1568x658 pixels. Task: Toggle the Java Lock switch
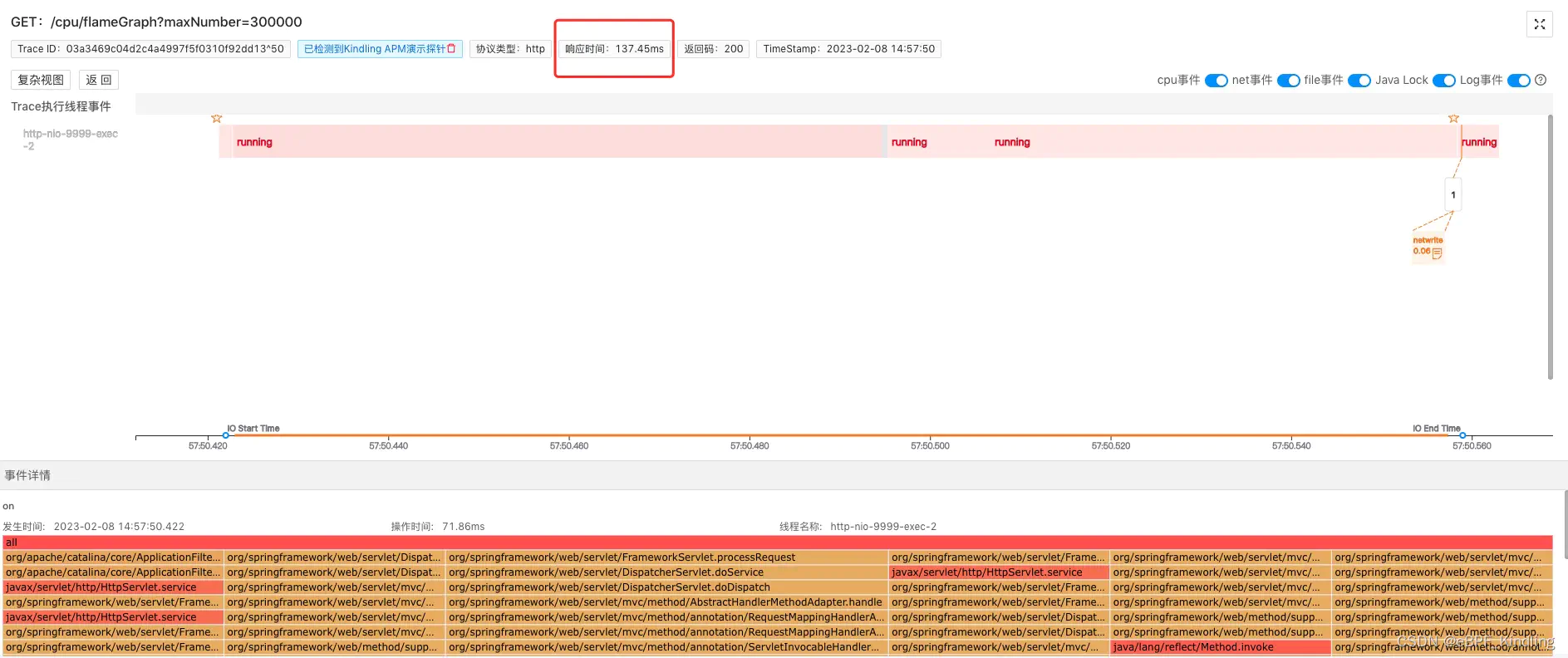tap(1443, 81)
